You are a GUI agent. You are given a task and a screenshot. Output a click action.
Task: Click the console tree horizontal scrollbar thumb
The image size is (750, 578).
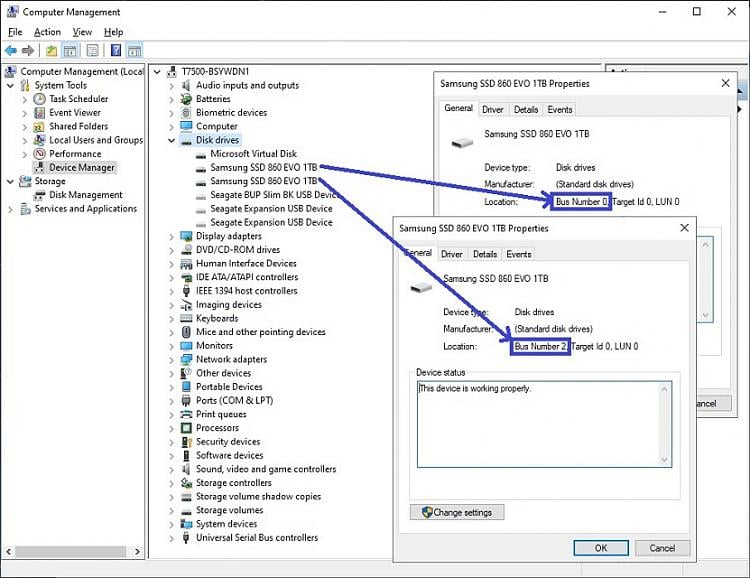pyautogui.click(x=69, y=552)
